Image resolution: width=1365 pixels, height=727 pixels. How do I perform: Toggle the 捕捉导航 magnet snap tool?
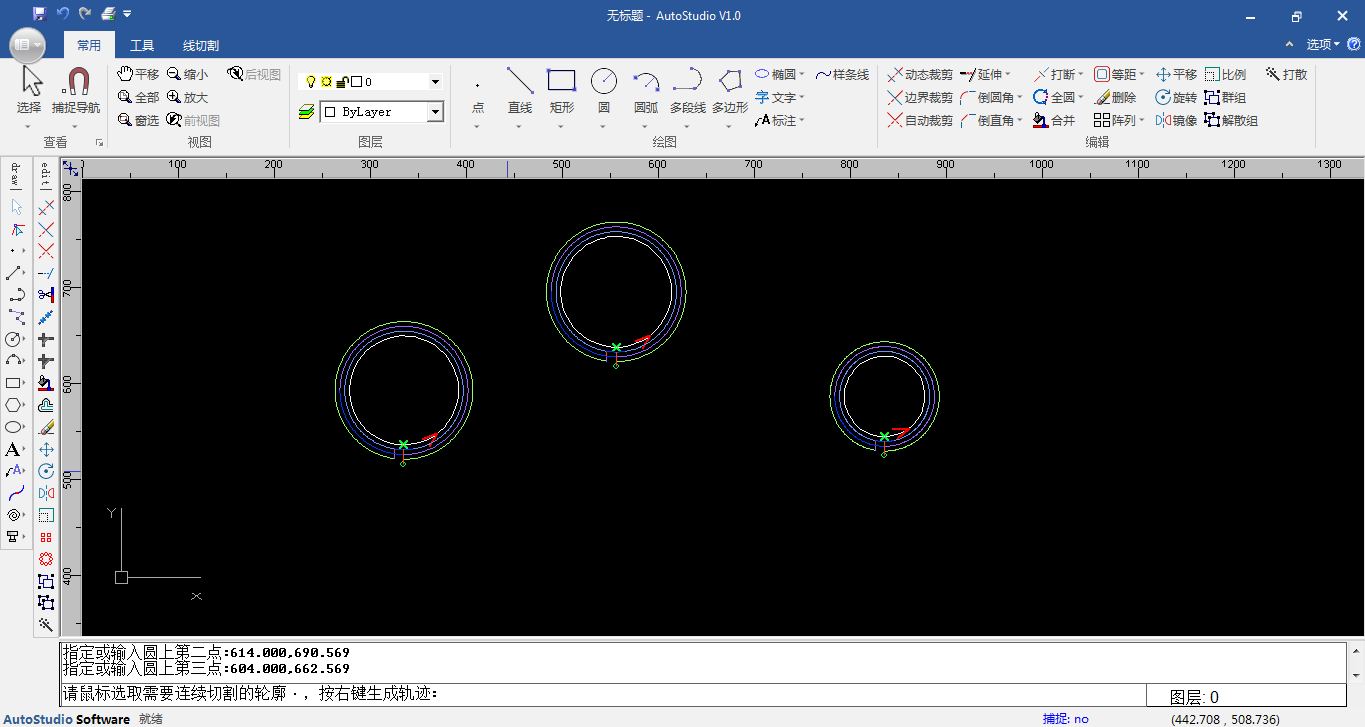click(76, 91)
